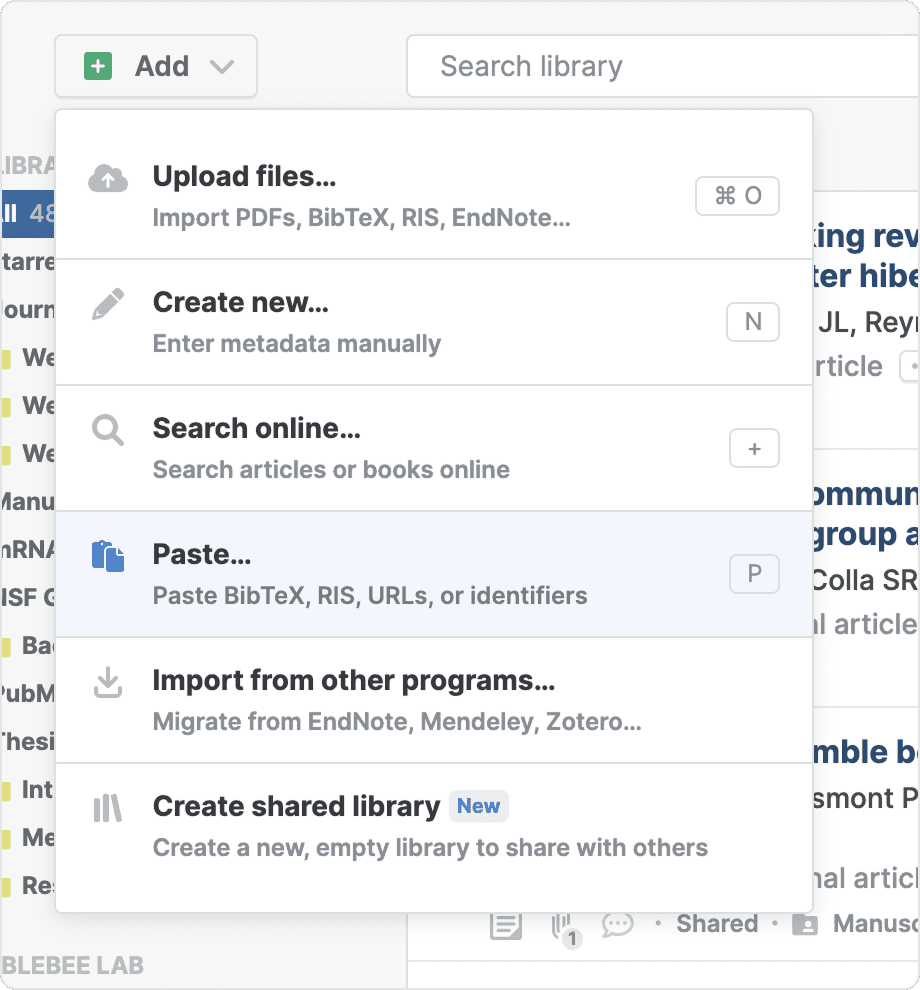Click the Shared label under the article
This screenshot has width=920, height=990.
tap(717, 924)
